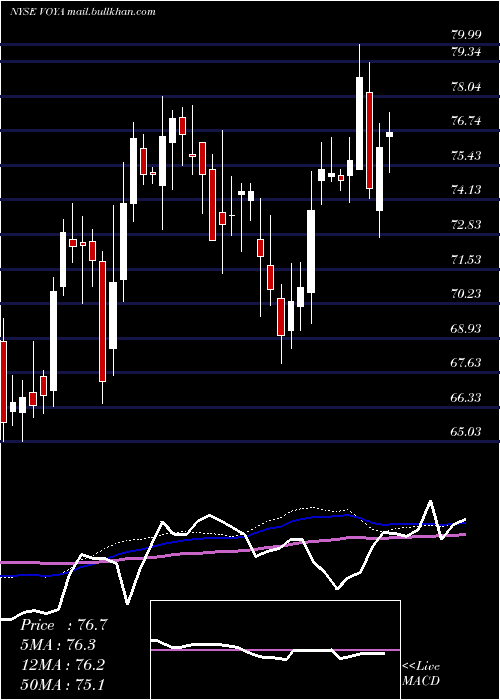The width and height of the screenshot is (500, 700).
Task: Click the tallest white candle peaking near 79.99
Action: [359, 123]
